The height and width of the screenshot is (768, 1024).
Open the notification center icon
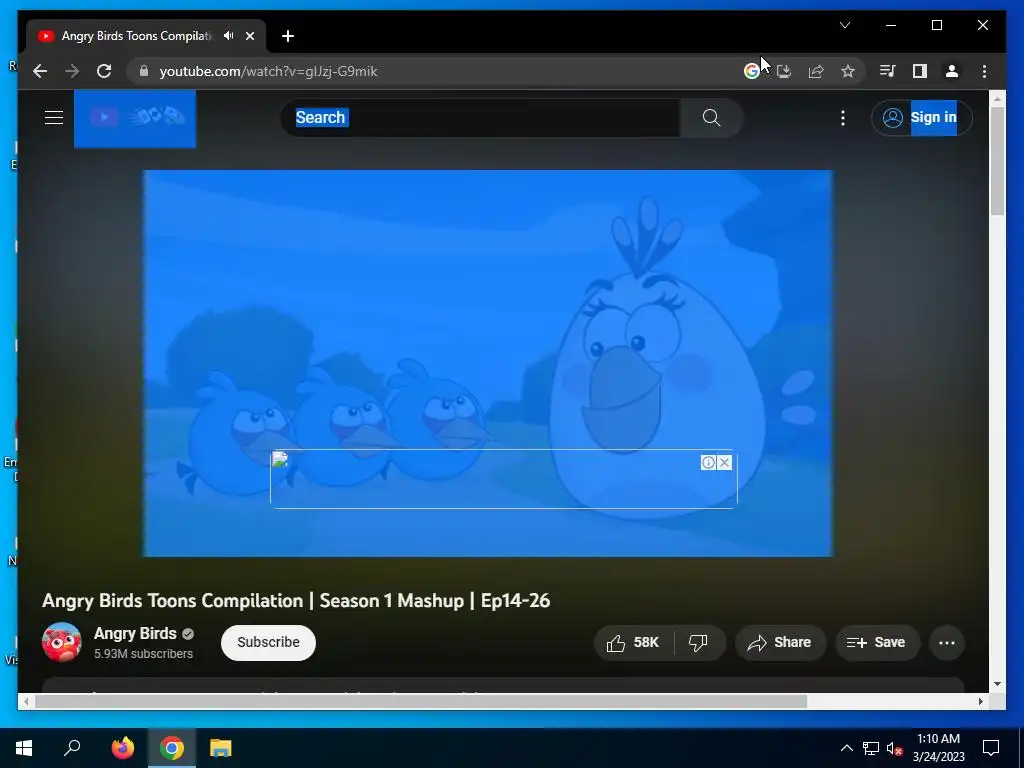[991, 748]
